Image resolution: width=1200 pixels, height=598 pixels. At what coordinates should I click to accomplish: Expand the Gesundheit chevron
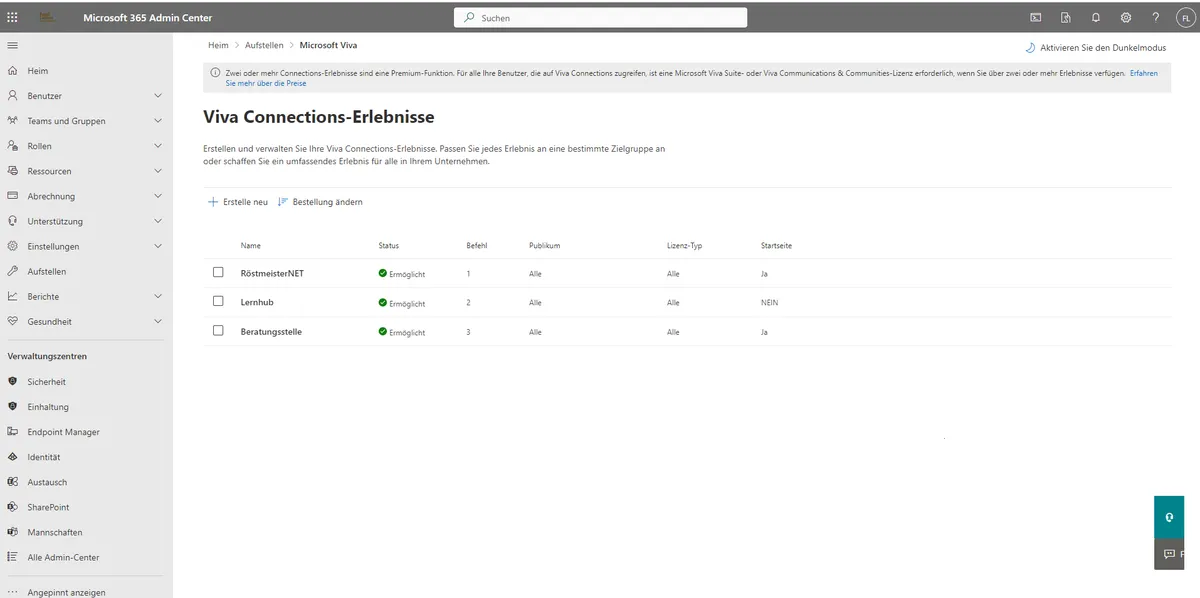point(158,321)
